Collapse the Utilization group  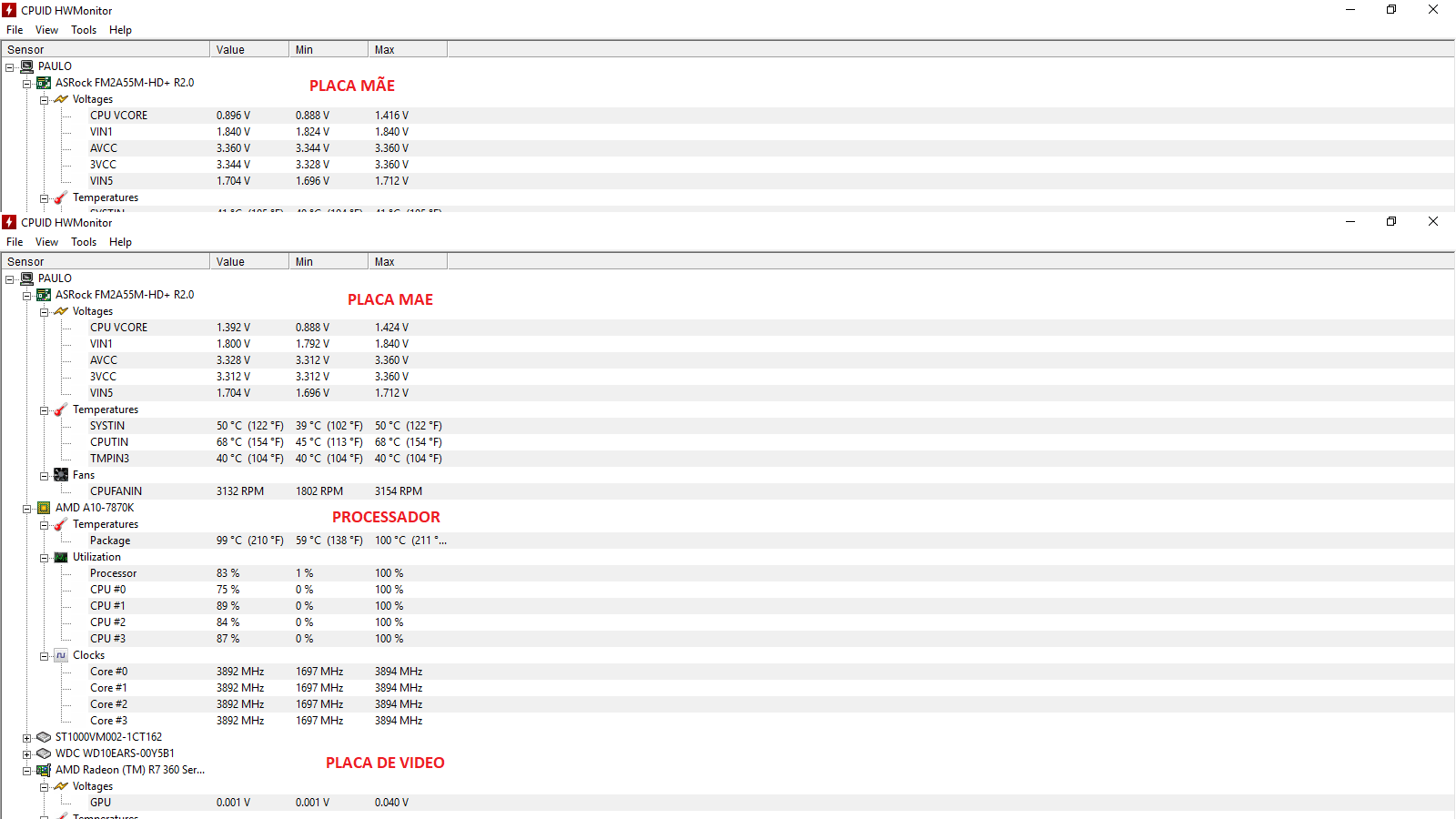(x=44, y=558)
